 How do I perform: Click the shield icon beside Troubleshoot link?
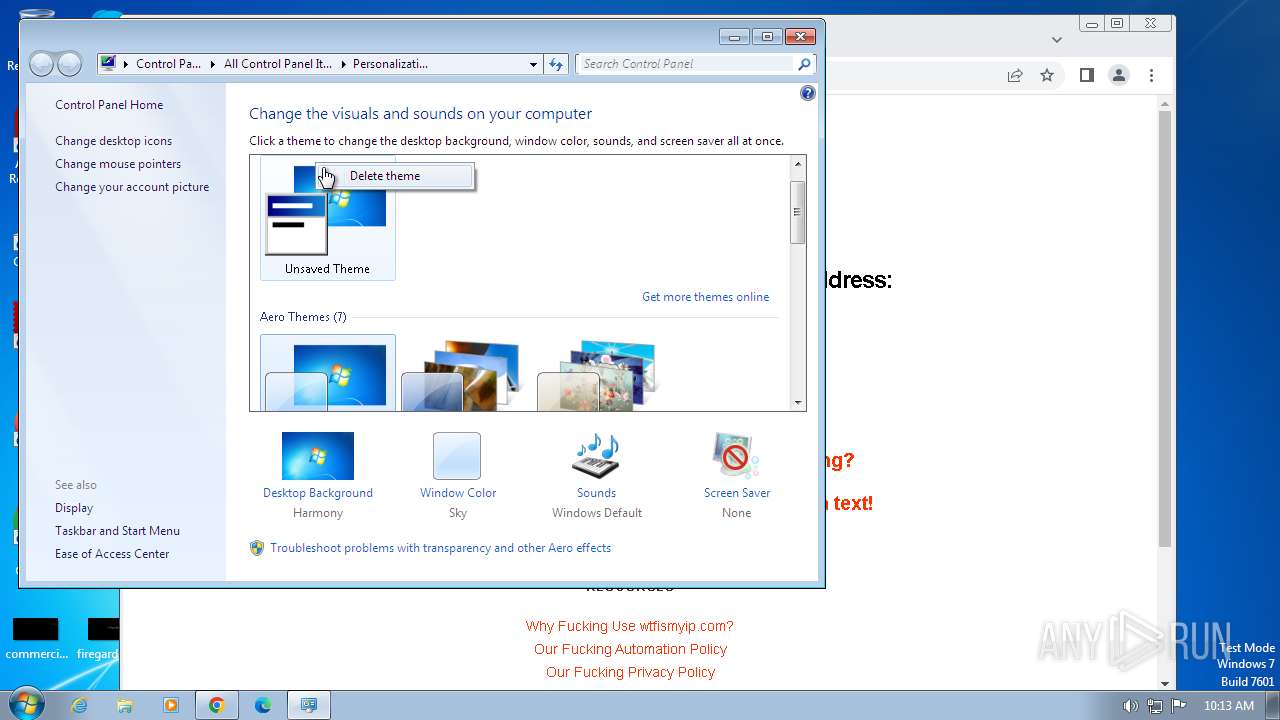pos(257,548)
